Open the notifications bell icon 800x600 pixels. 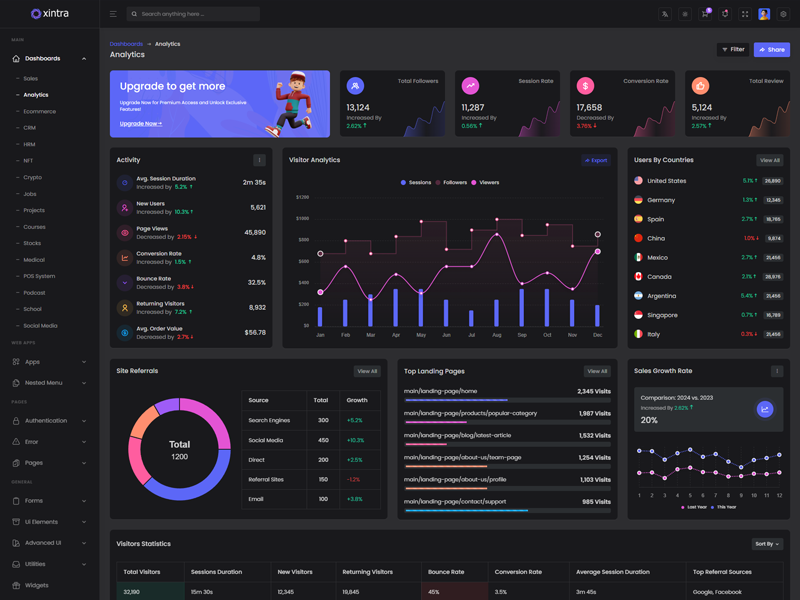725,14
